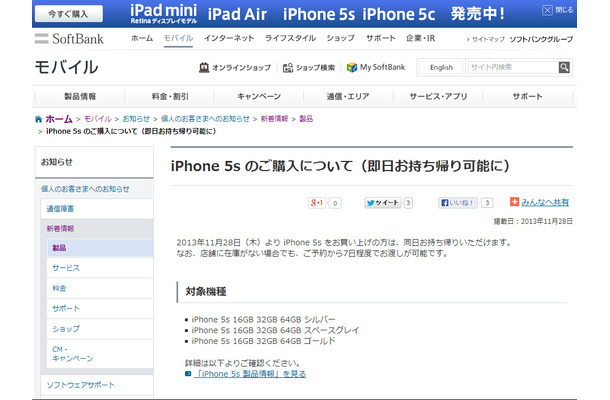The height and width of the screenshot is (400, 610).
Task: Open the インターネット top menu item
Action: pyautogui.click(x=229, y=38)
